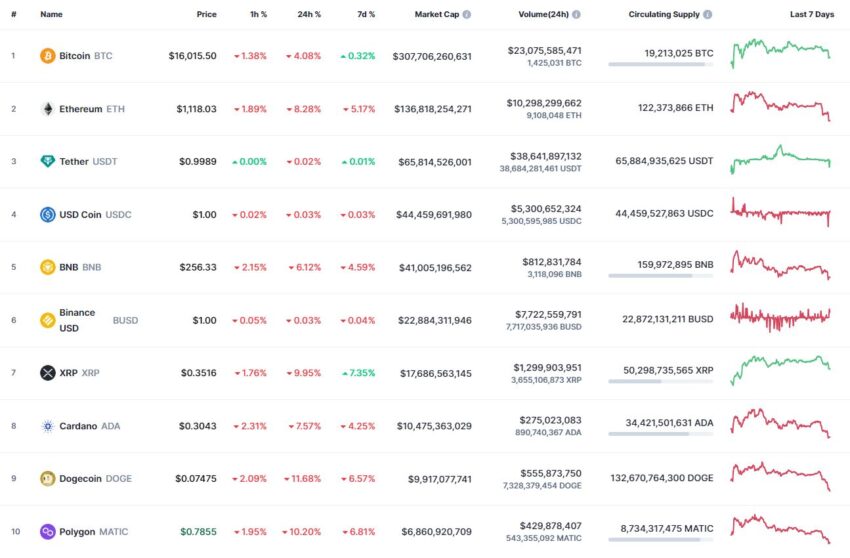
Task: Click the Market Cap info icon
Action: [x=467, y=15]
